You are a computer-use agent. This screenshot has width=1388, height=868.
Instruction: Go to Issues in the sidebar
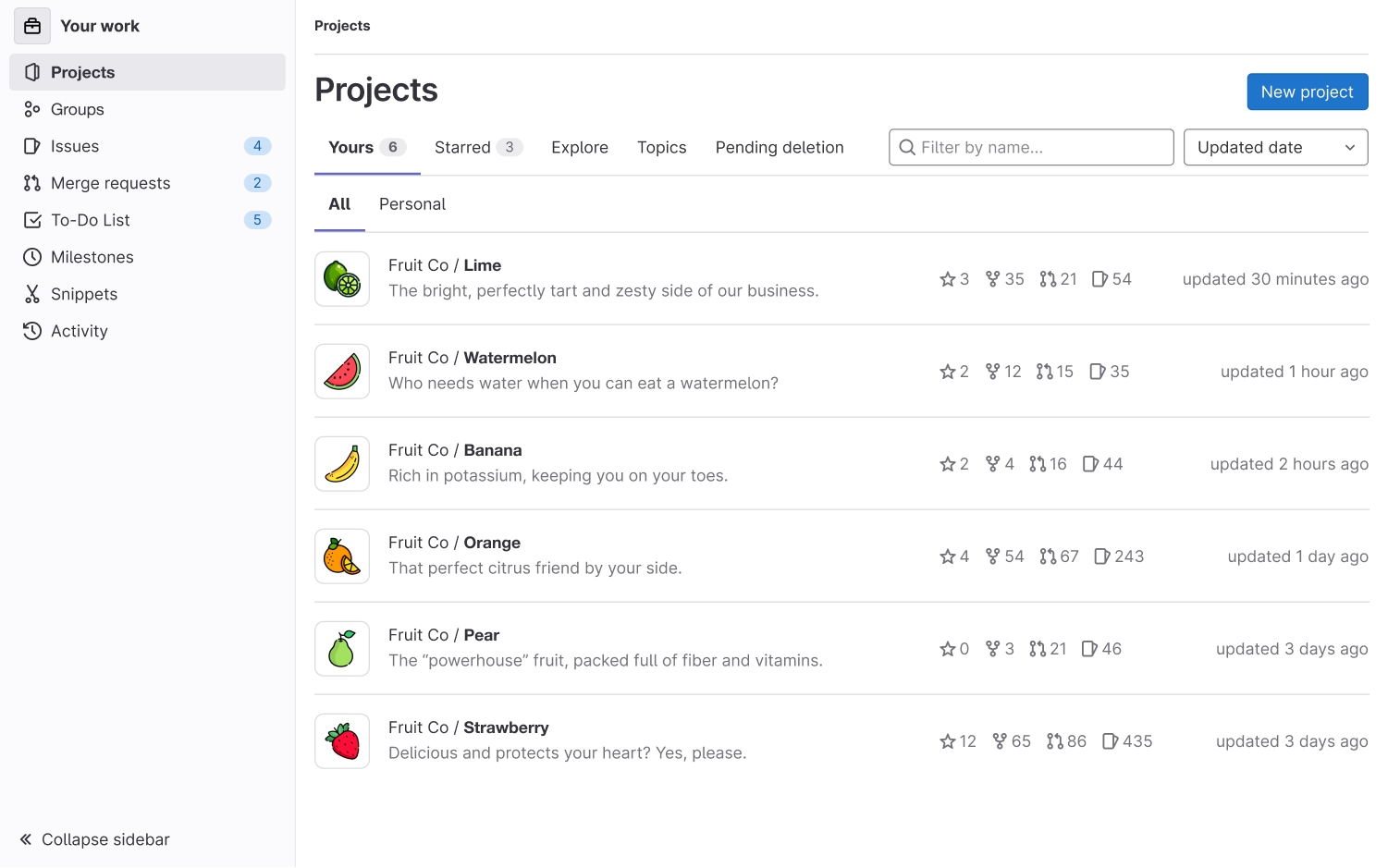click(x=74, y=146)
